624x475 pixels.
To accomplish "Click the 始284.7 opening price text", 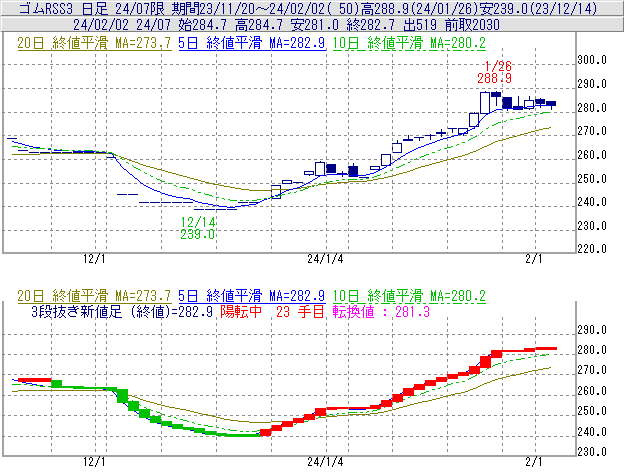I will click(x=202, y=25).
